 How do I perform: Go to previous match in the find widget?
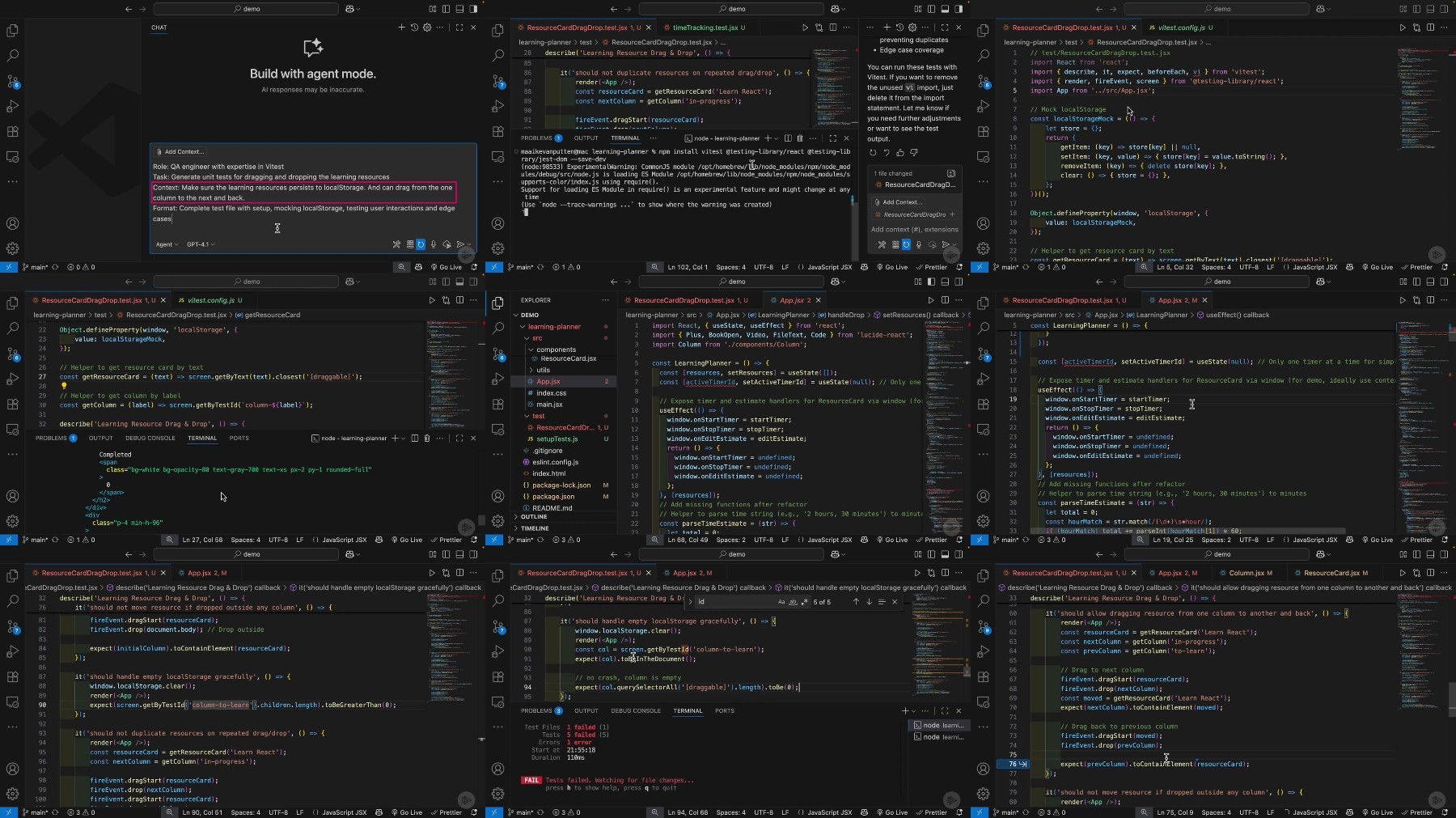click(x=856, y=602)
